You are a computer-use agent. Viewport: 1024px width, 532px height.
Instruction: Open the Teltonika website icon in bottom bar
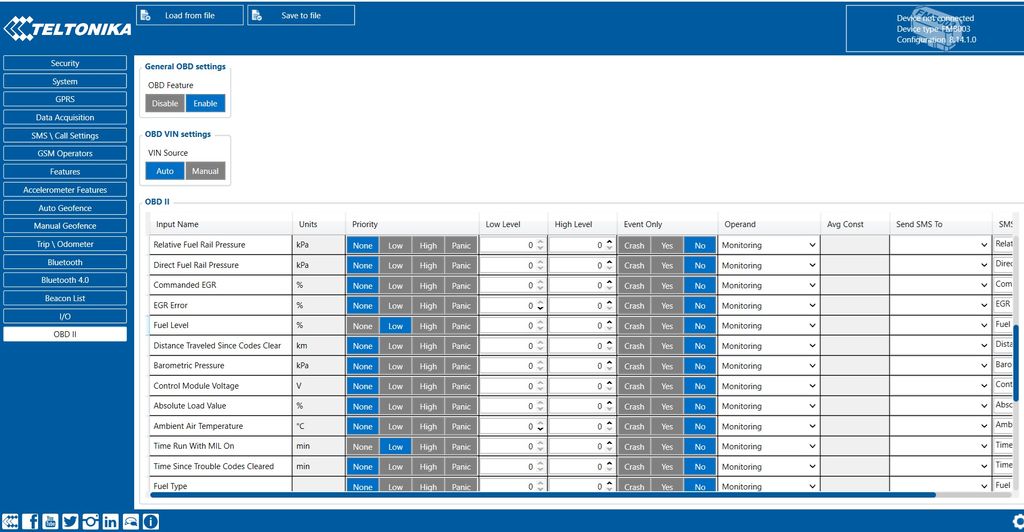tap(10, 521)
